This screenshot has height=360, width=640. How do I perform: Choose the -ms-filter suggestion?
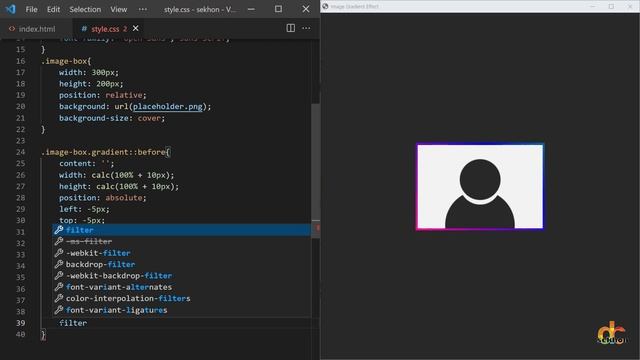click(181, 241)
